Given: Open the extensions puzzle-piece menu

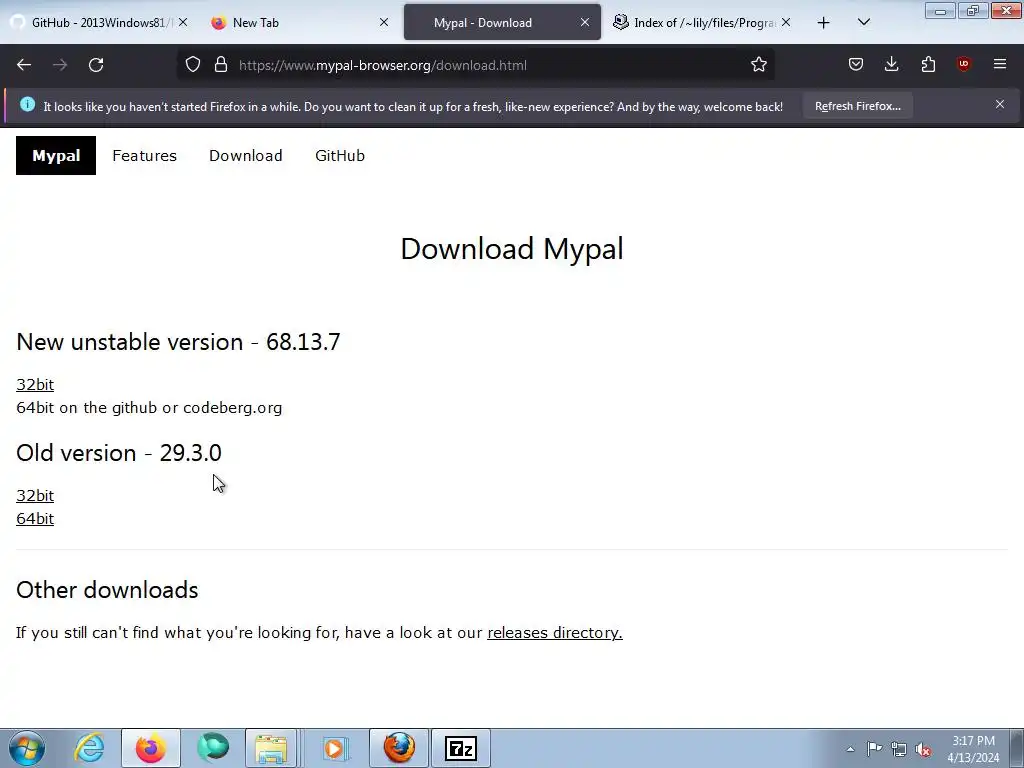Looking at the screenshot, I should point(928,64).
